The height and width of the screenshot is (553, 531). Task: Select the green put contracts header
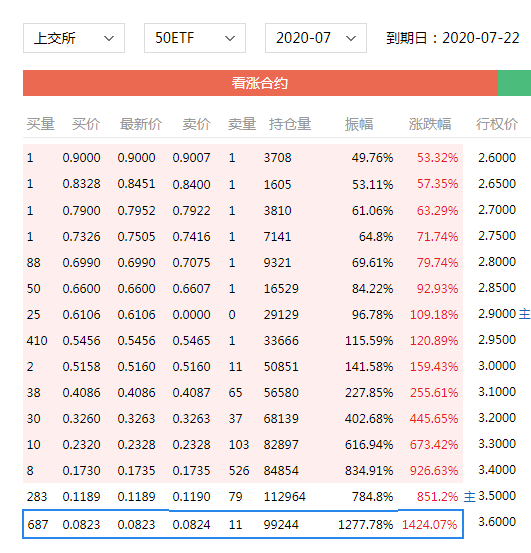514,83
